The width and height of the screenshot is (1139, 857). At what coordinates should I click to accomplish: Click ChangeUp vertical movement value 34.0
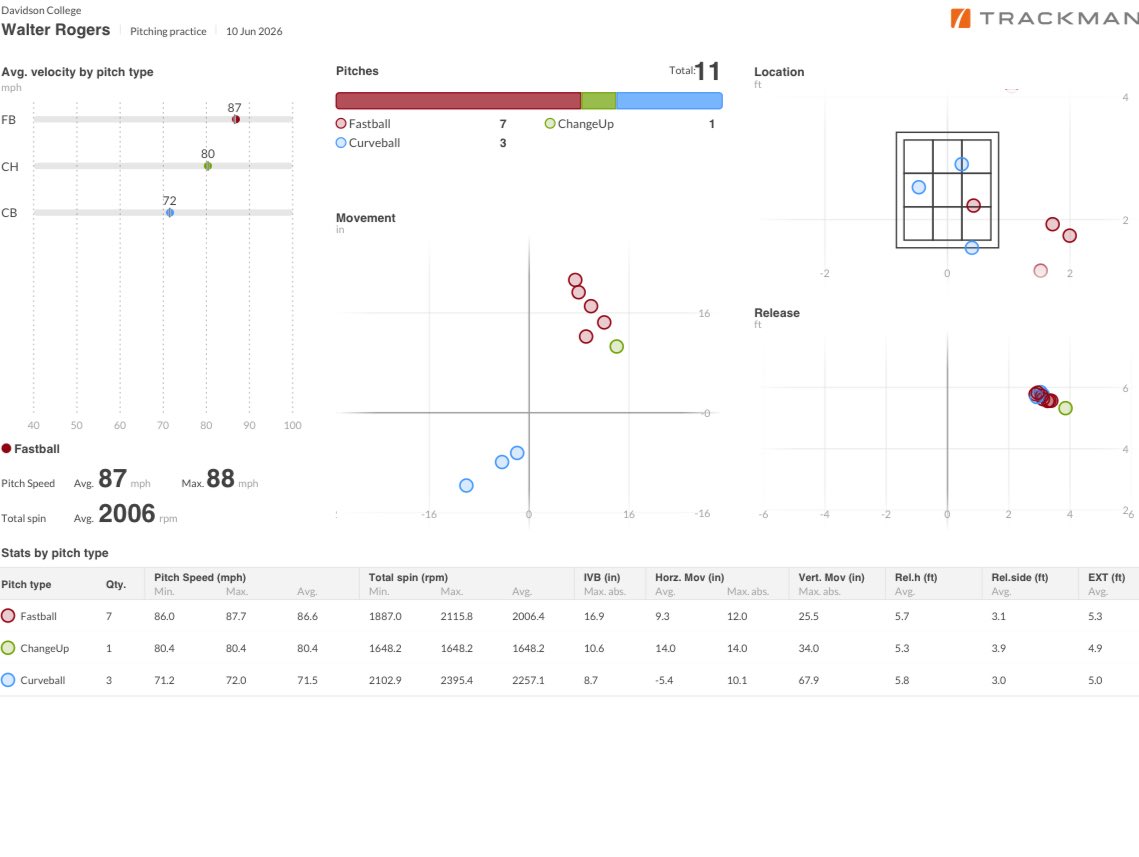point(808,648)
